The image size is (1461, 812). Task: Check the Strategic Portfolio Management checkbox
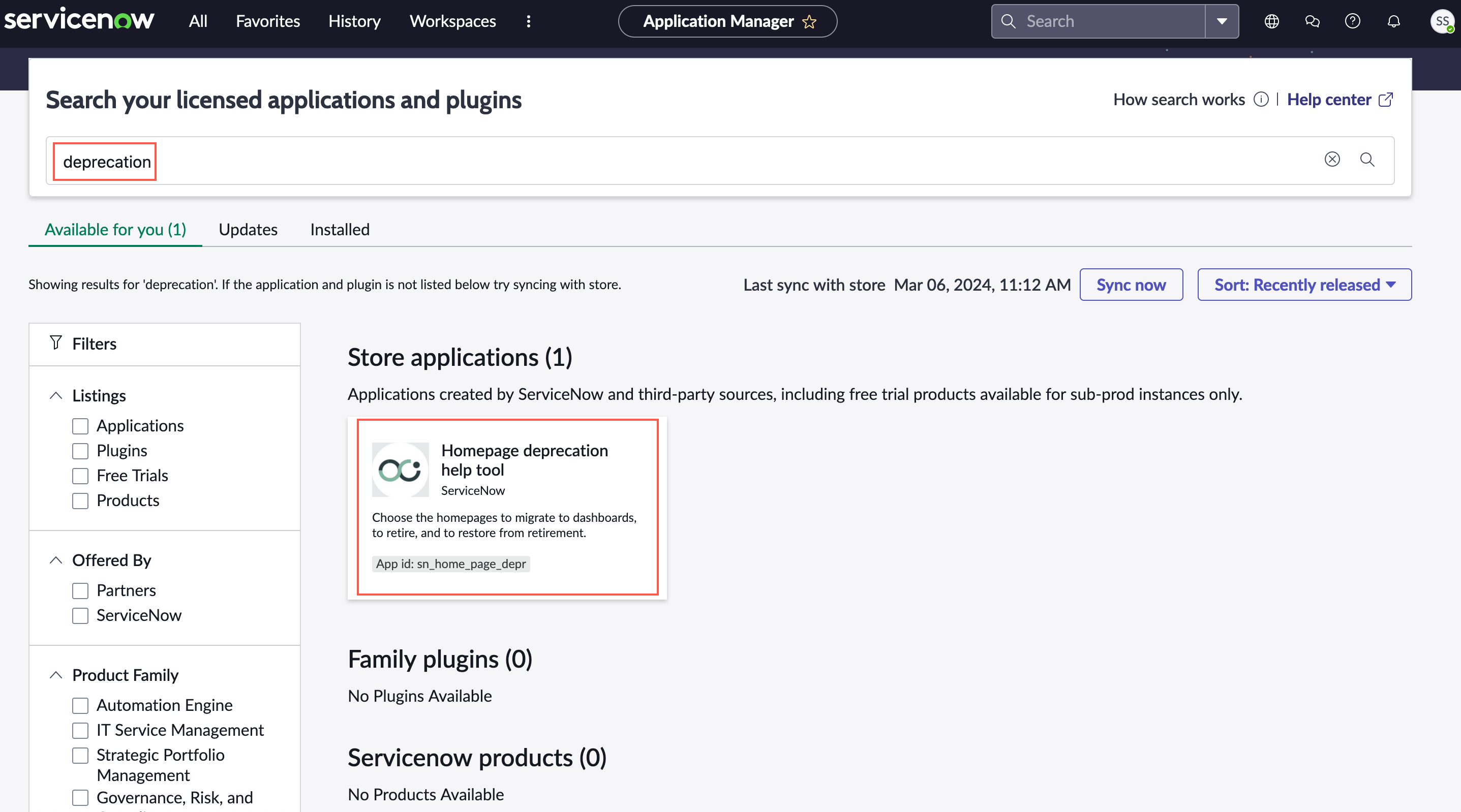(x=80, y=755)
